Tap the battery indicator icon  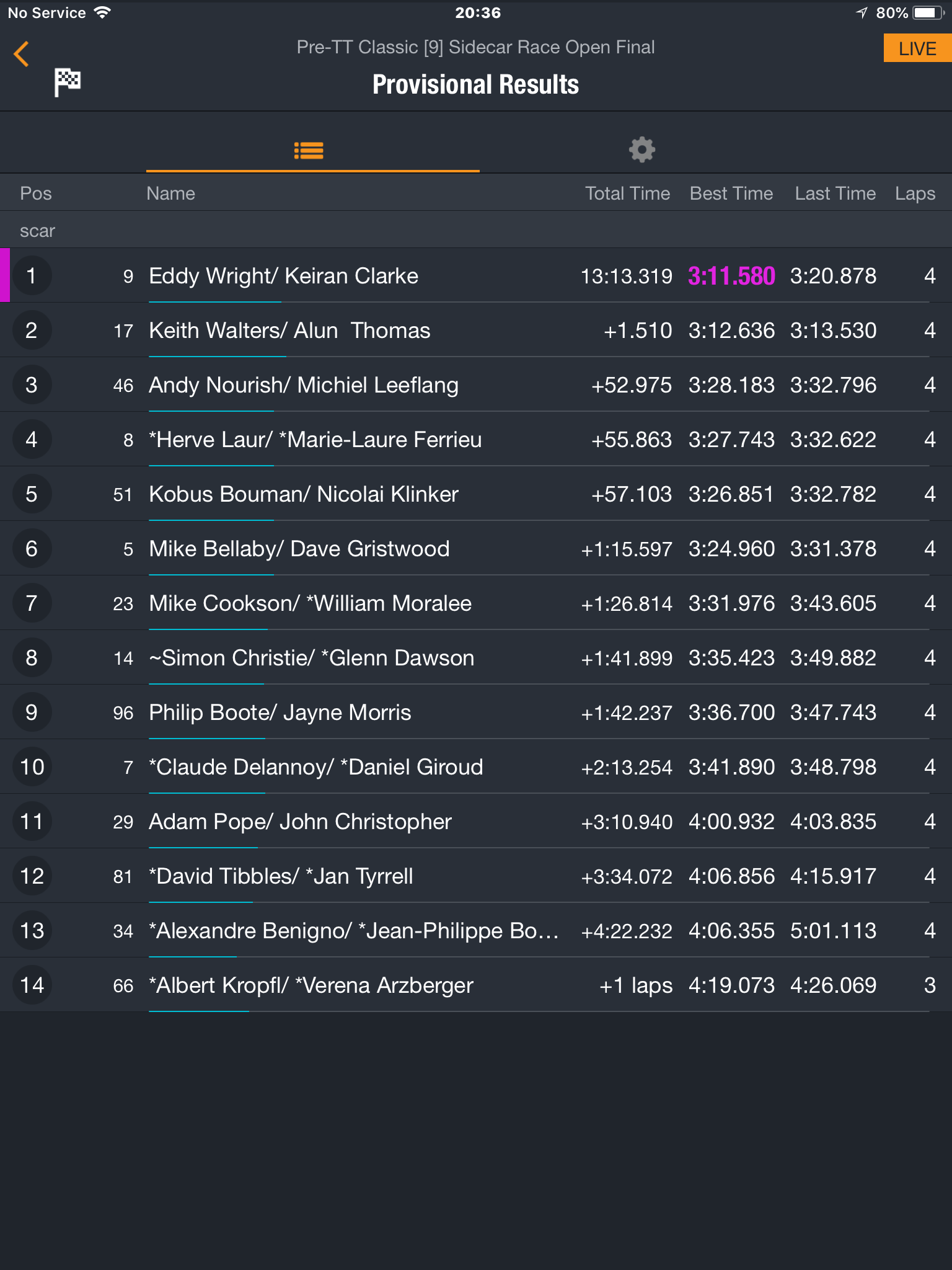coord(928,12)
